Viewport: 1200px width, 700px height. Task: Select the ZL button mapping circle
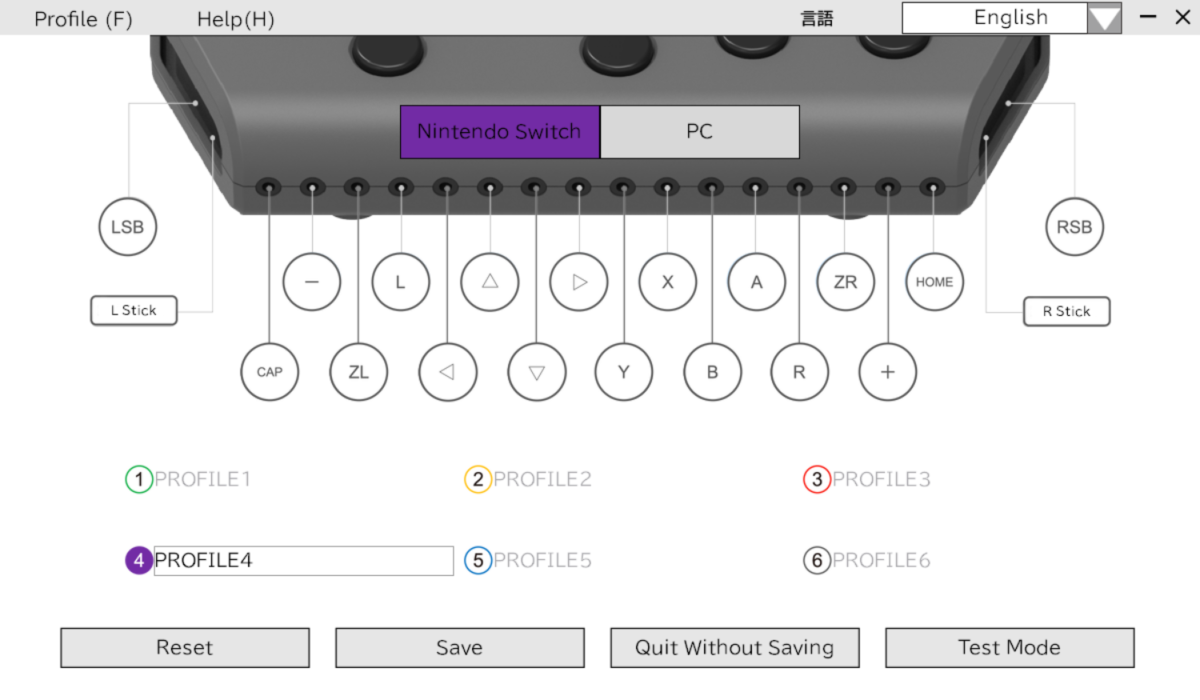pyautogui.click(x=358, y=372)
